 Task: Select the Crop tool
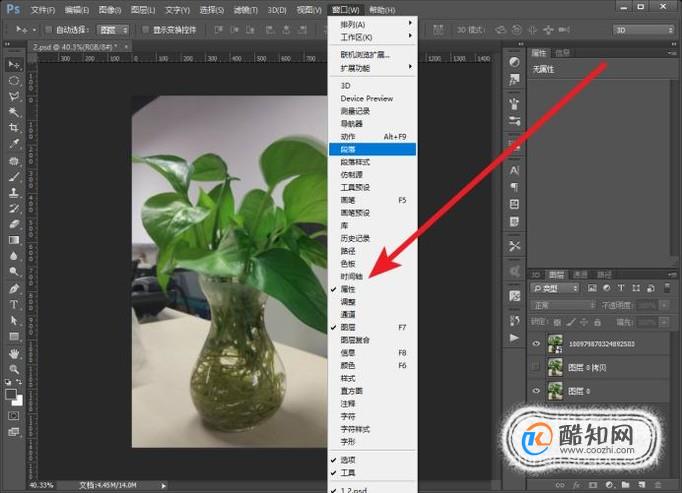point(14,127)
